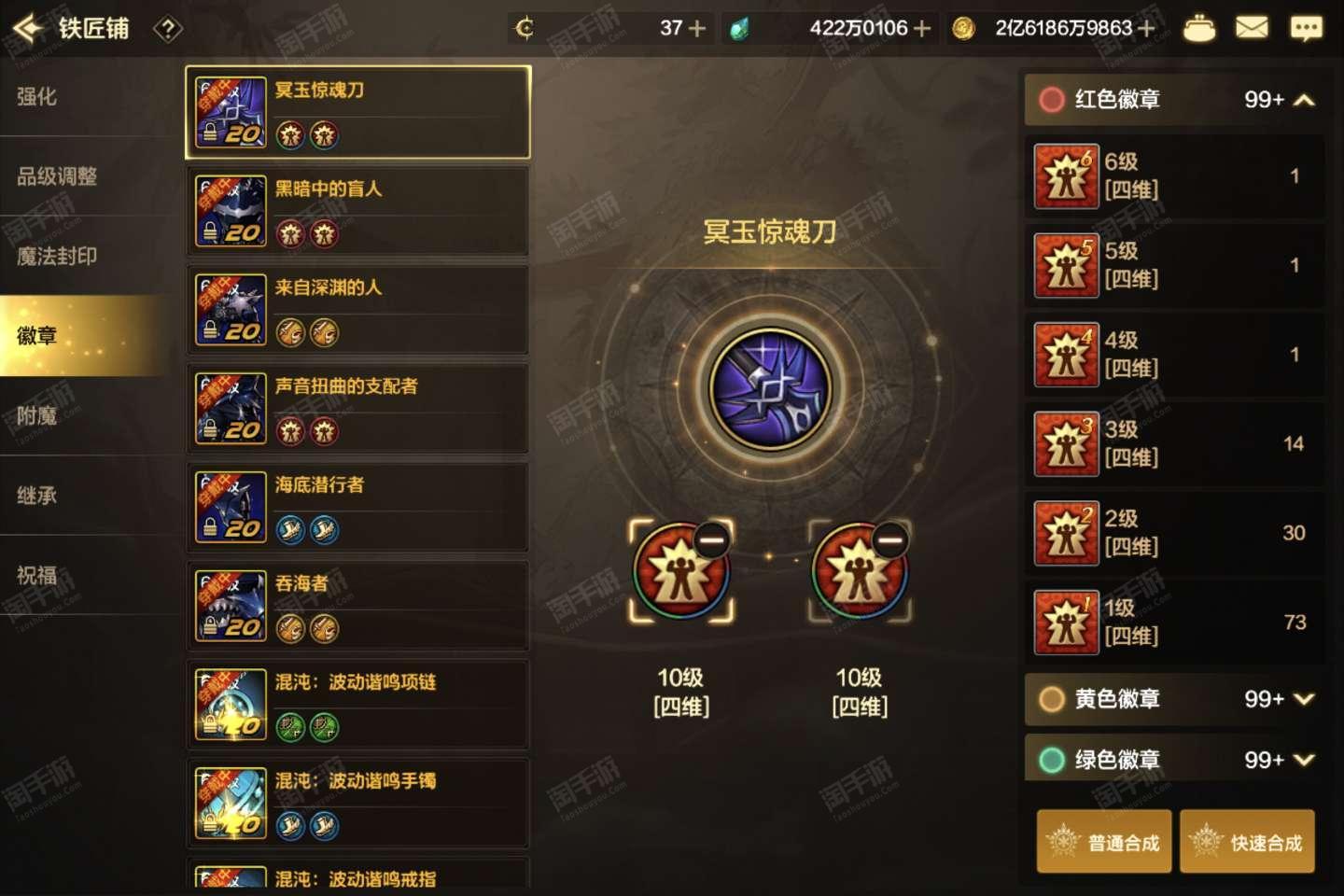Collapse the 红色徽章 section

[1305, 100]
